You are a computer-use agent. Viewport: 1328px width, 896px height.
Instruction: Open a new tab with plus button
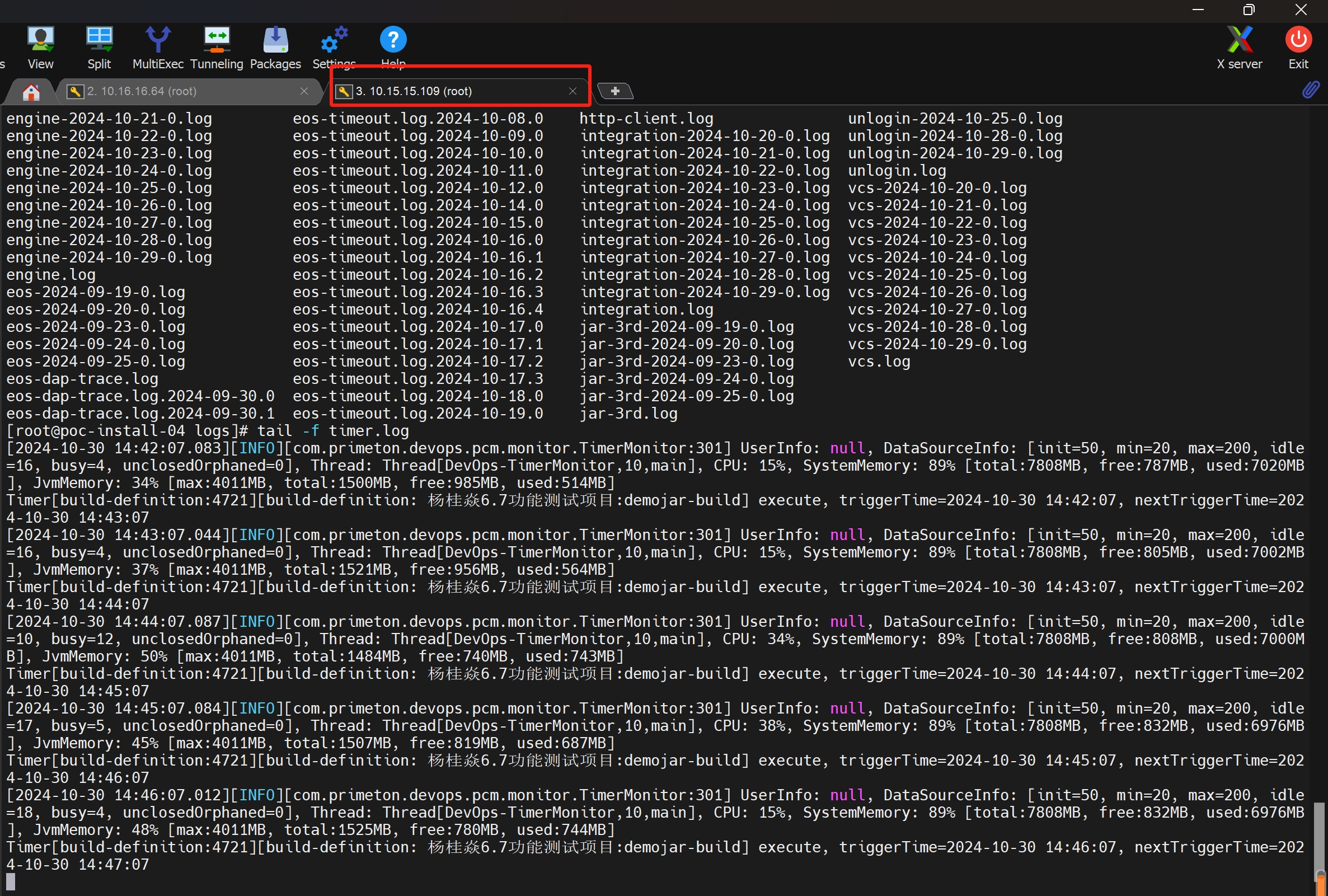tap(615, 91)
